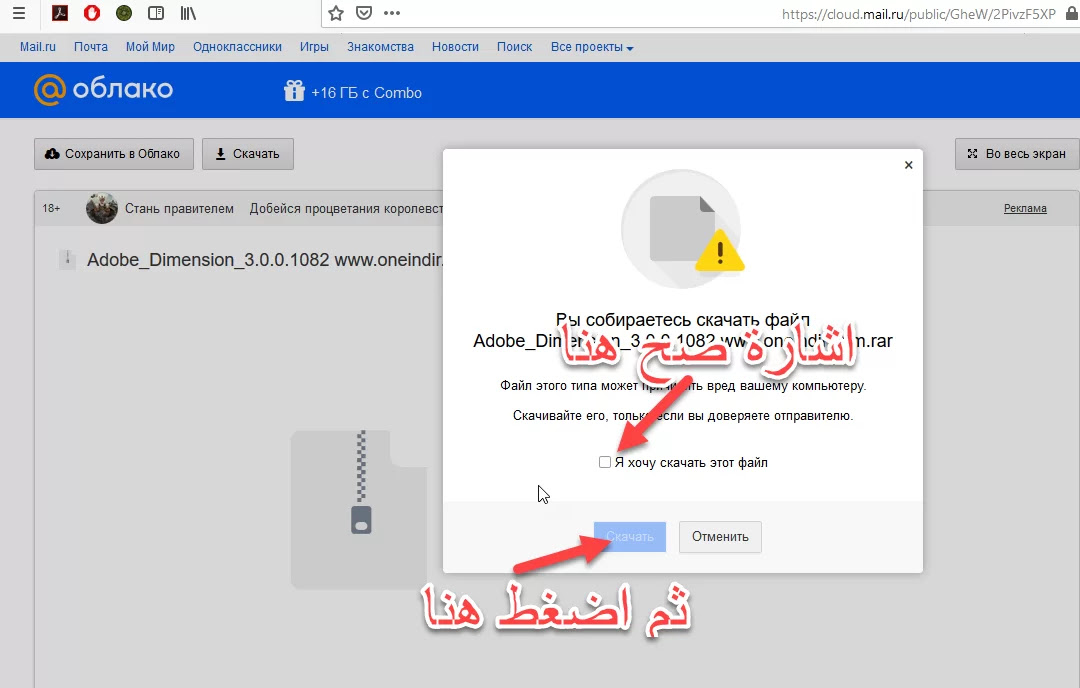1080x688 pixels.
Task: Click the round green extension icon
Action: (124, 13)
